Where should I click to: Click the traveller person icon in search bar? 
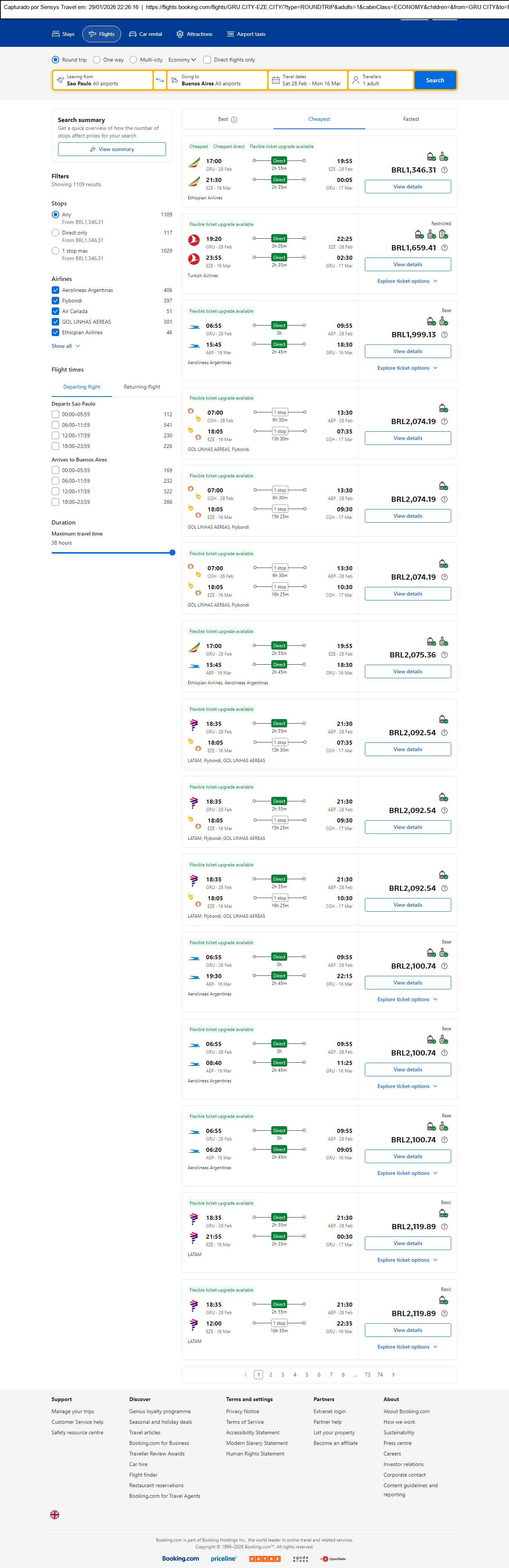pos(356,80)
